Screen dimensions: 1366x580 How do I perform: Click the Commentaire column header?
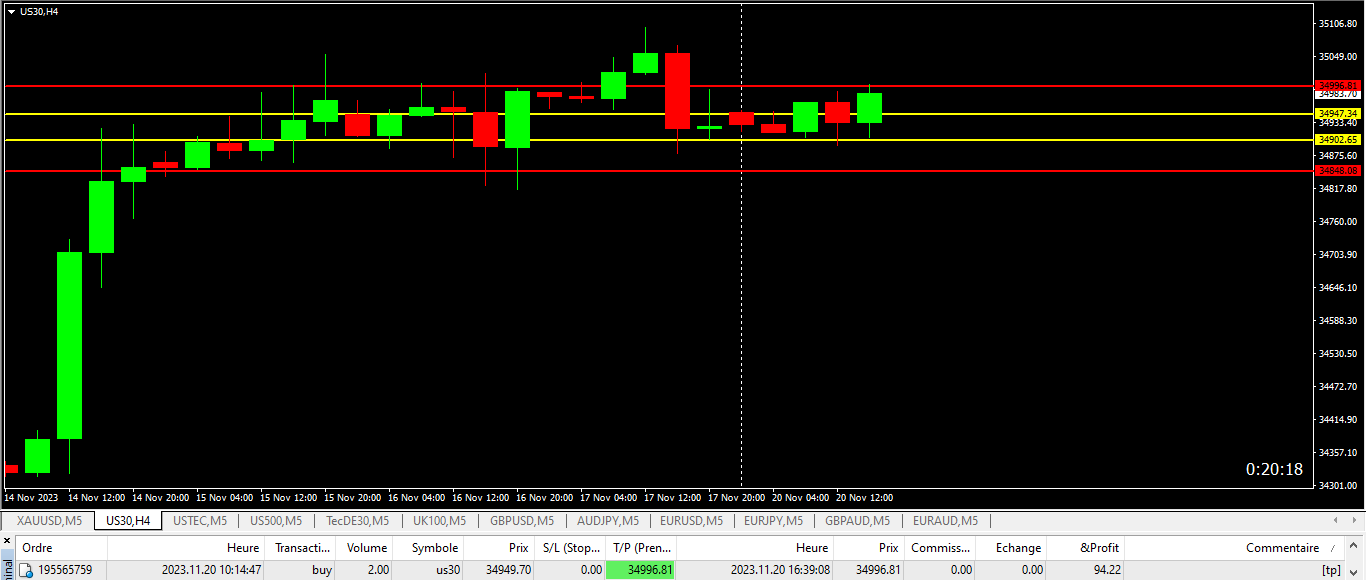pos(1282,548)
